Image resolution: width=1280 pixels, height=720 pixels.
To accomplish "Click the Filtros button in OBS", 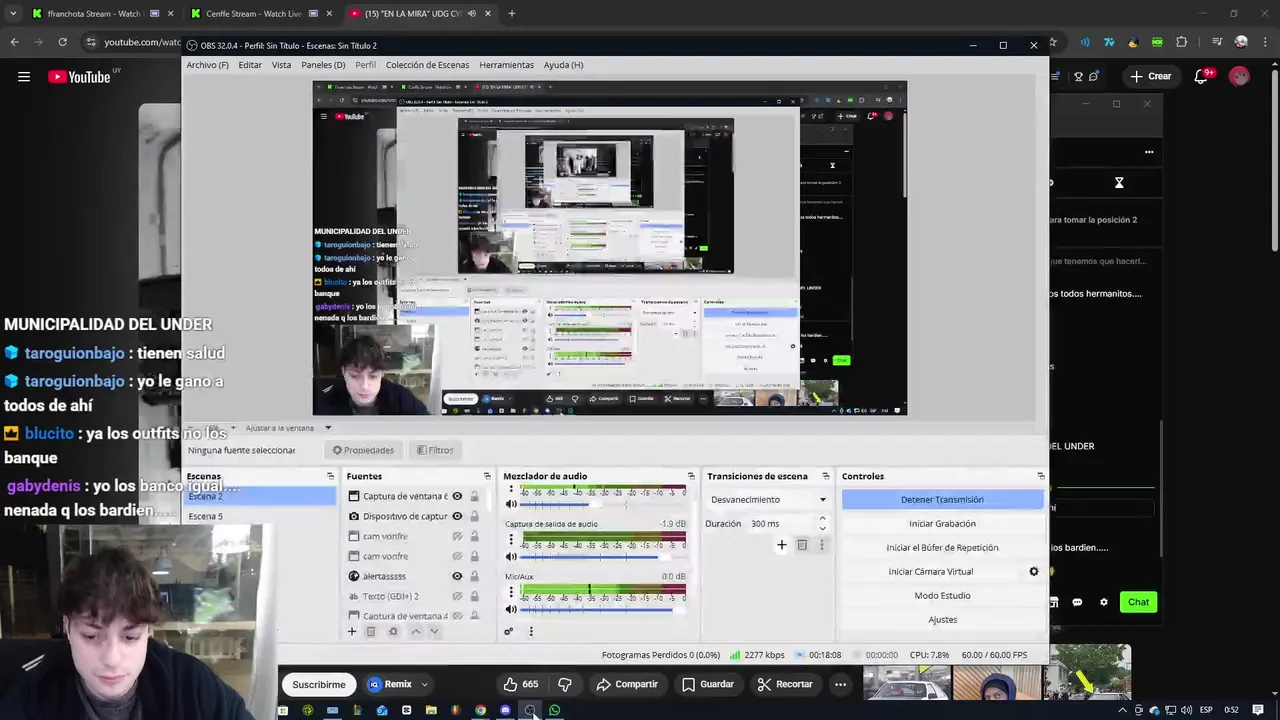I will 435,450.
